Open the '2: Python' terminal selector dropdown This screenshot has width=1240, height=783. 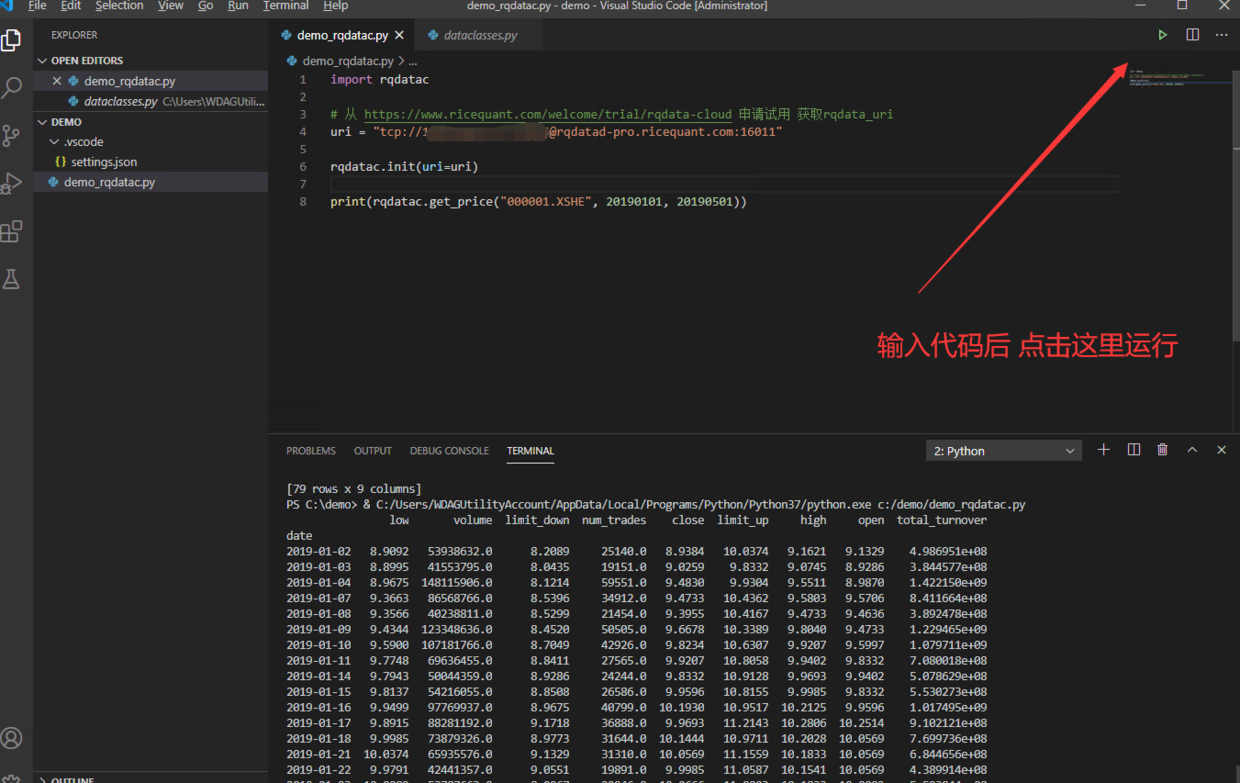pos(1002,450)
